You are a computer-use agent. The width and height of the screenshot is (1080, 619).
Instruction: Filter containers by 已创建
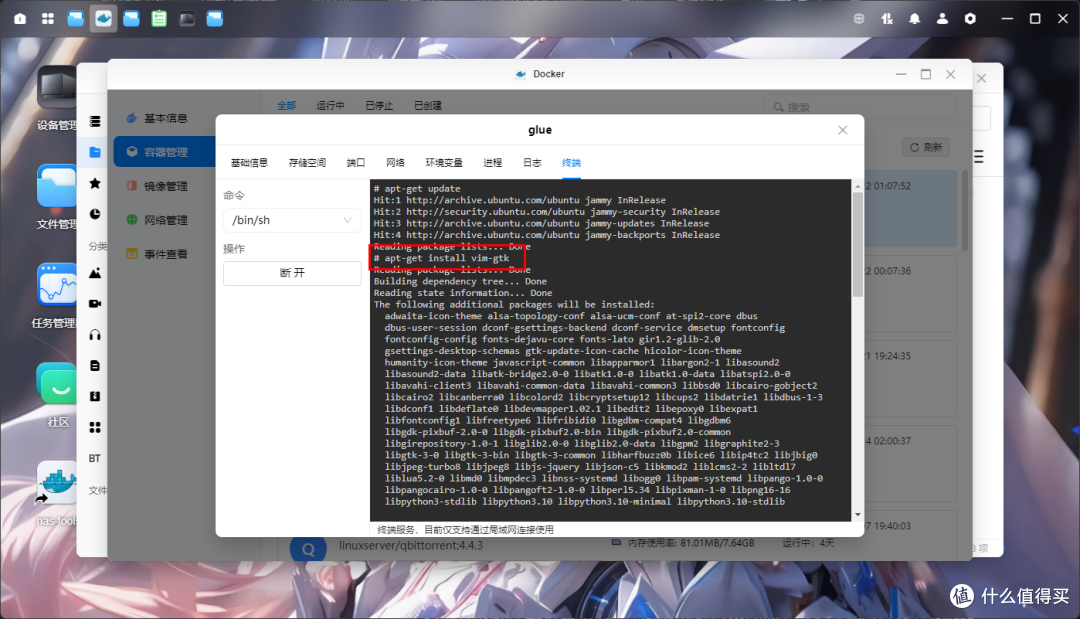click(x=428, y=106)
